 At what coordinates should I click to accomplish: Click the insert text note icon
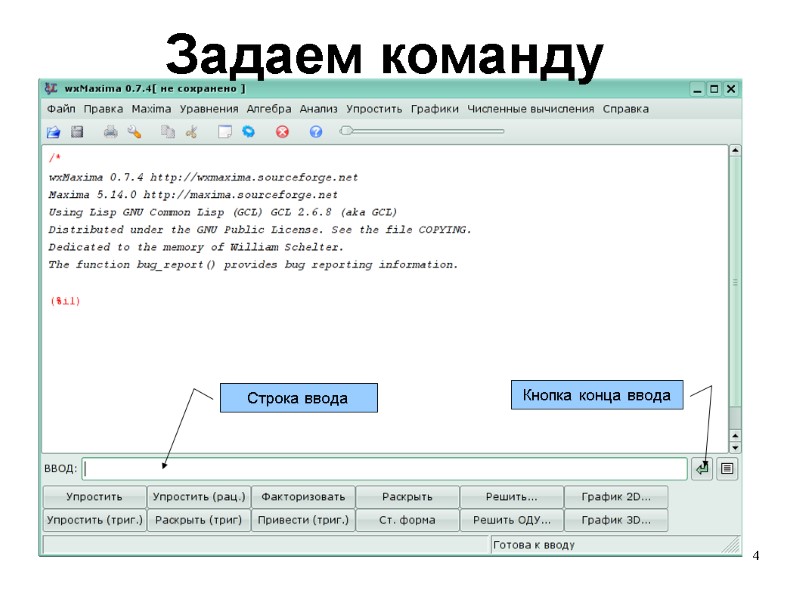[225, 132]
